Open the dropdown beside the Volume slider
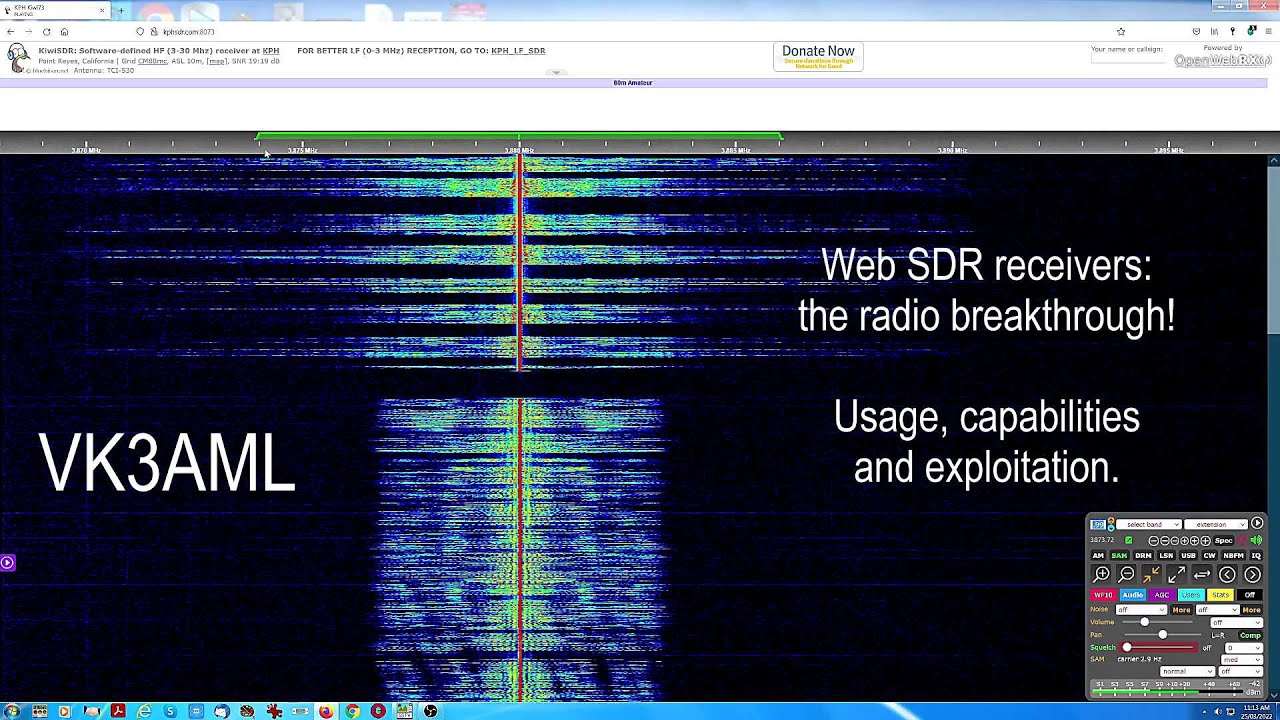1280x720 pixels. 1237,622
